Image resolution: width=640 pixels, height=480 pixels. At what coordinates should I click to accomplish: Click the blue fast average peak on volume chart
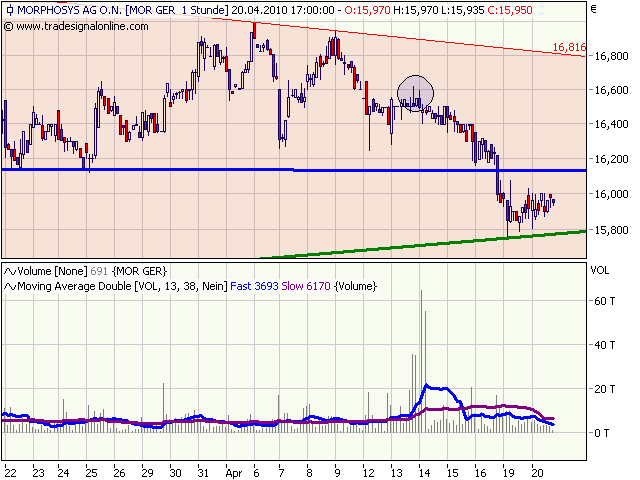click(427, 385)
